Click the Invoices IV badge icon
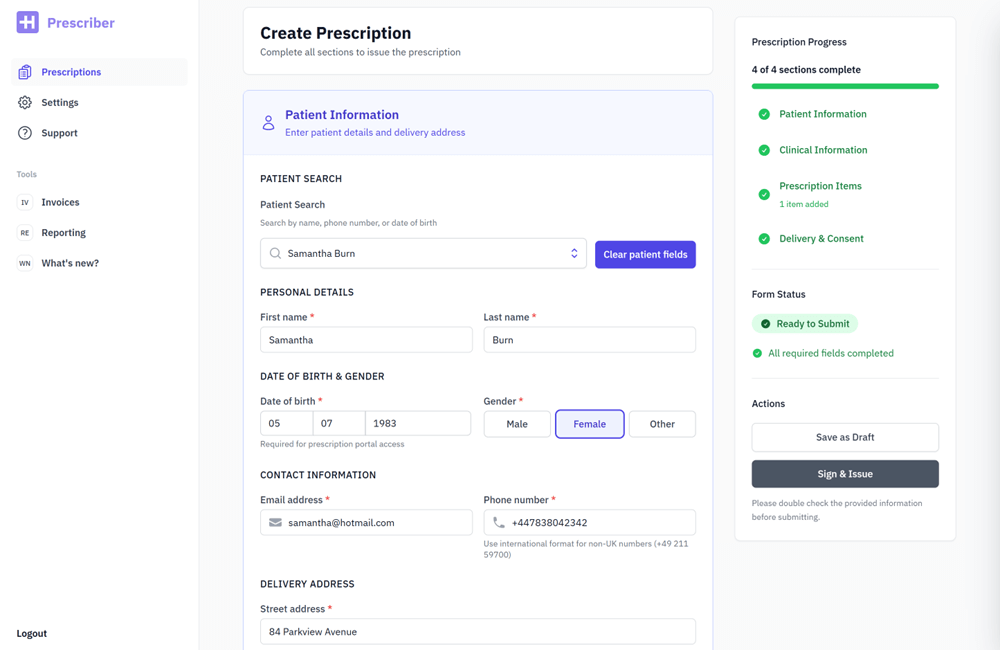Screen dimensions: 1000x650 click(25, 202)
